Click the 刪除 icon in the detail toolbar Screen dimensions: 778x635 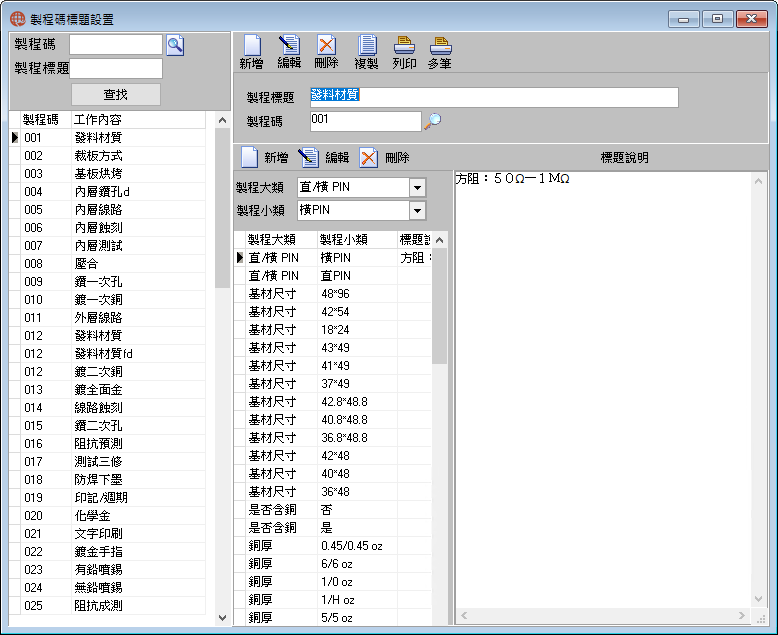(x=368, y=157)
